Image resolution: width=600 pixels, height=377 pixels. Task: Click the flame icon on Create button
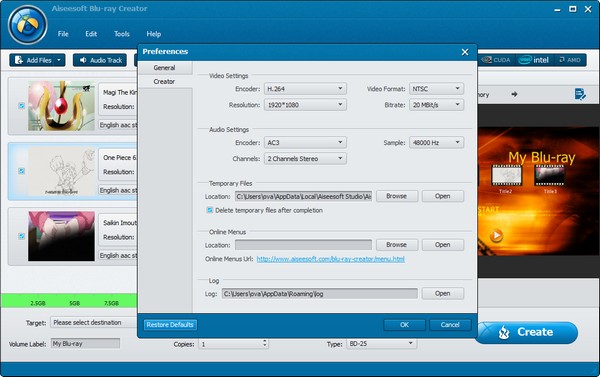pyautogui.click(x=504, y=332)
